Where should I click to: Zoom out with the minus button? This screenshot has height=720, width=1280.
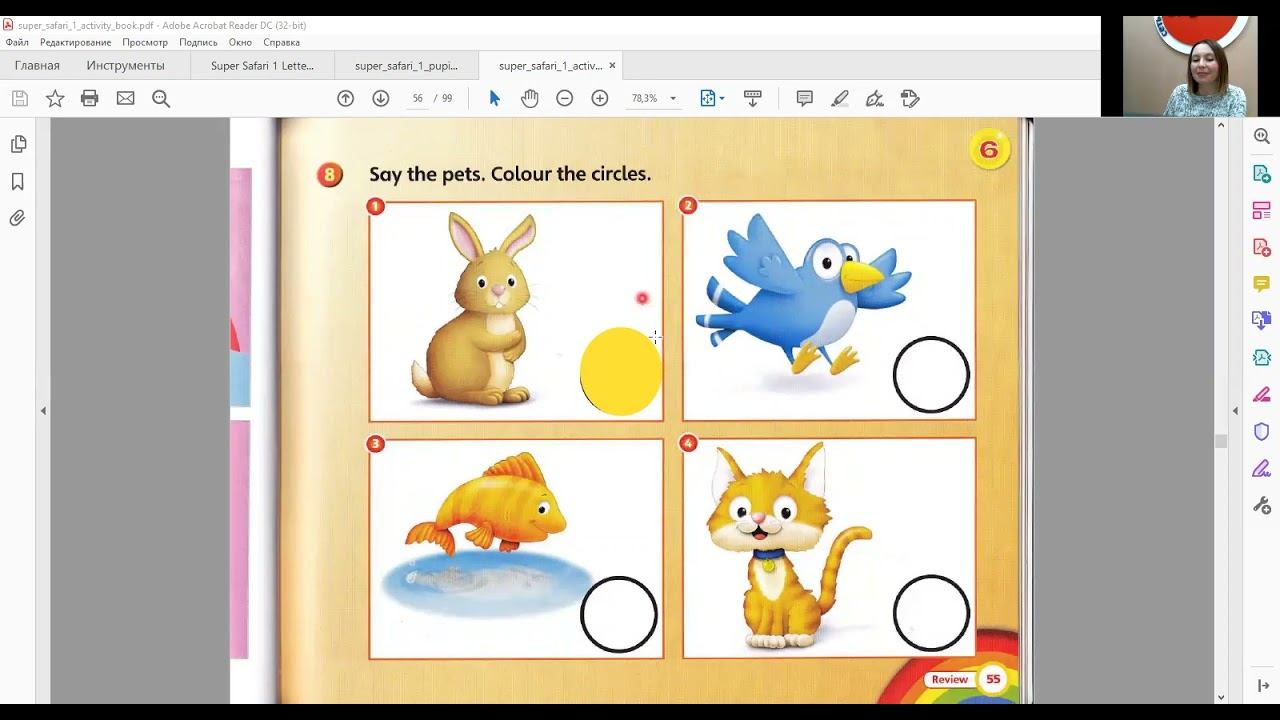(565, 98)
